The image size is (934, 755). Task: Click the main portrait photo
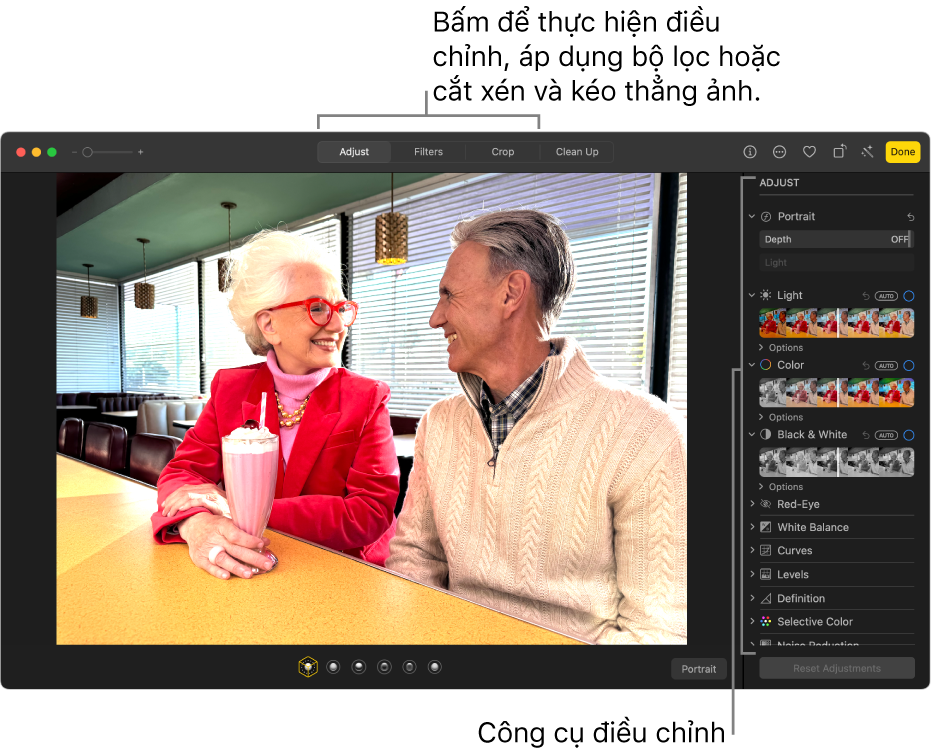click(x=372, y=409)
